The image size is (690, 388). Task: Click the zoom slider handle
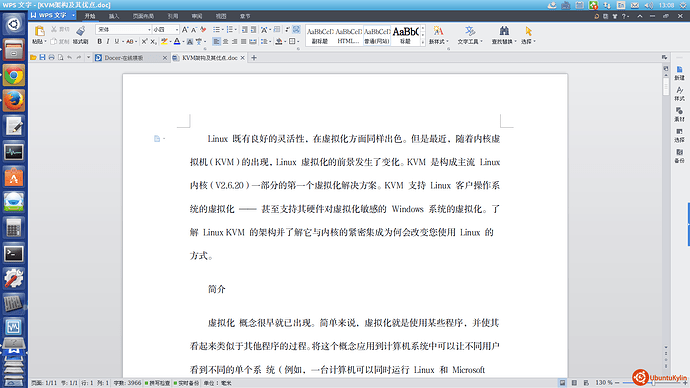(653, 383)
